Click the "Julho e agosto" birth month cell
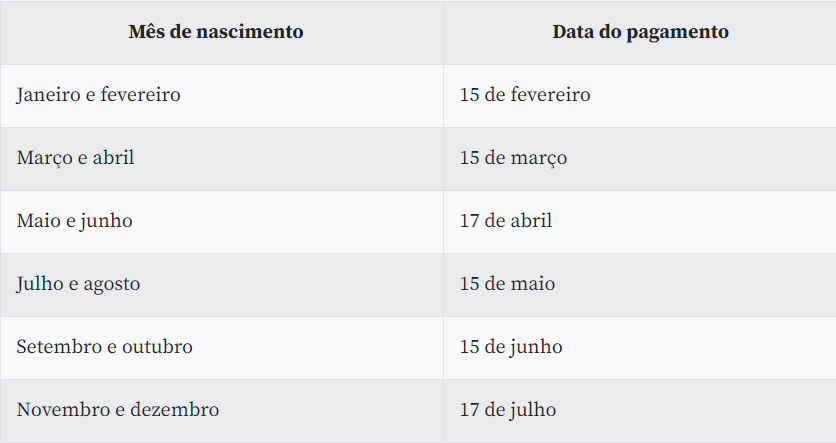The image size is (836, 443). [x=78, y=284]
